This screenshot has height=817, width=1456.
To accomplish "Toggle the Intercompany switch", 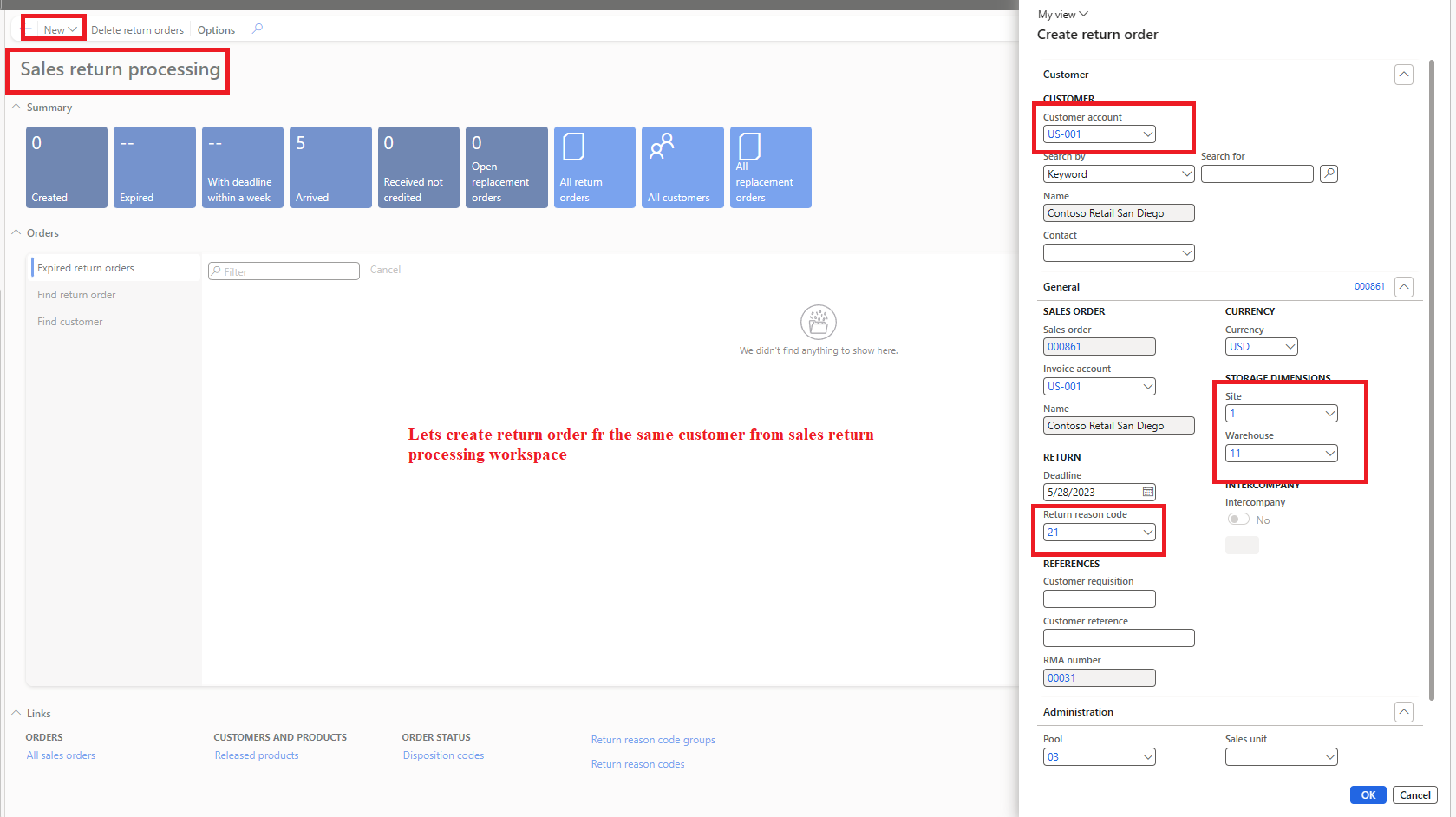I will 1237,519.
